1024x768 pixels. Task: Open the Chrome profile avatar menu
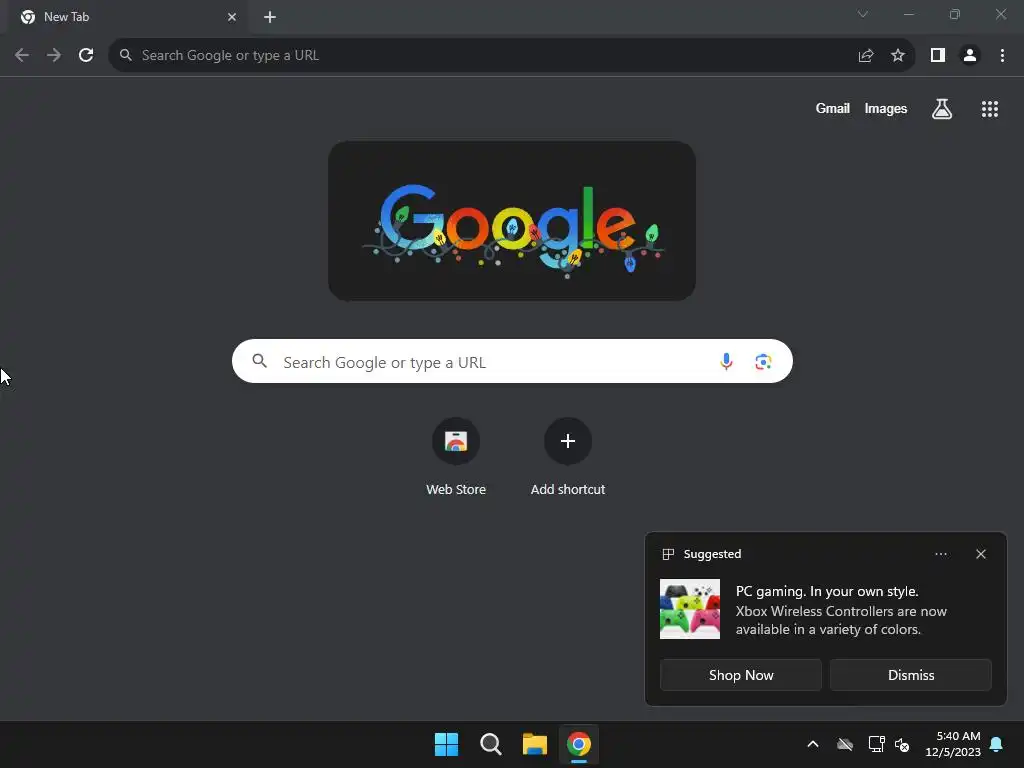(x=970, y=56)
